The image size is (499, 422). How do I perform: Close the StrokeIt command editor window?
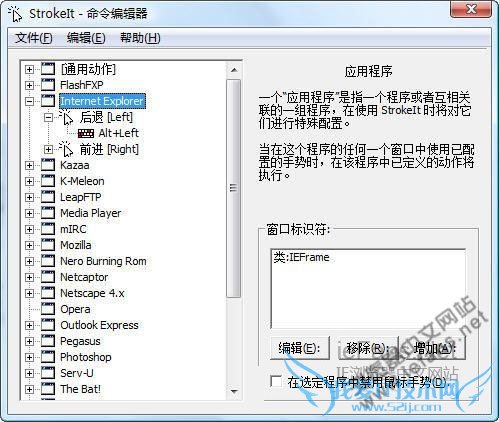pos(471,9)
